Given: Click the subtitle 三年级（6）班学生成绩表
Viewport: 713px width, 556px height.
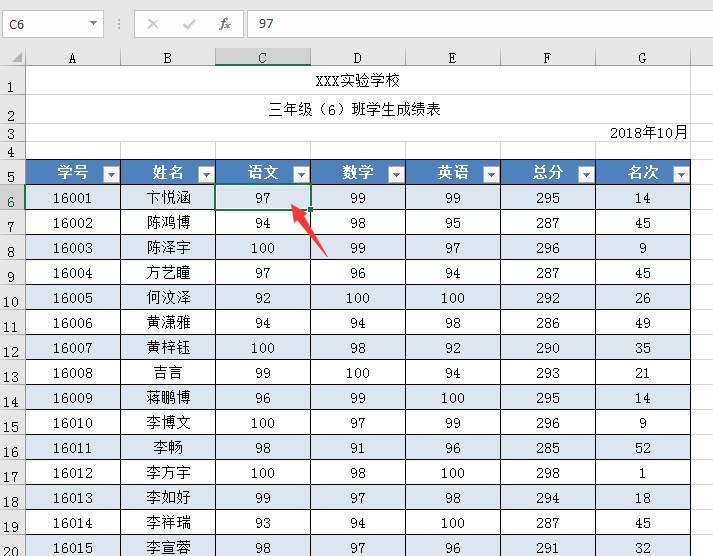Looking at the screenshot, I should point(358,110).
